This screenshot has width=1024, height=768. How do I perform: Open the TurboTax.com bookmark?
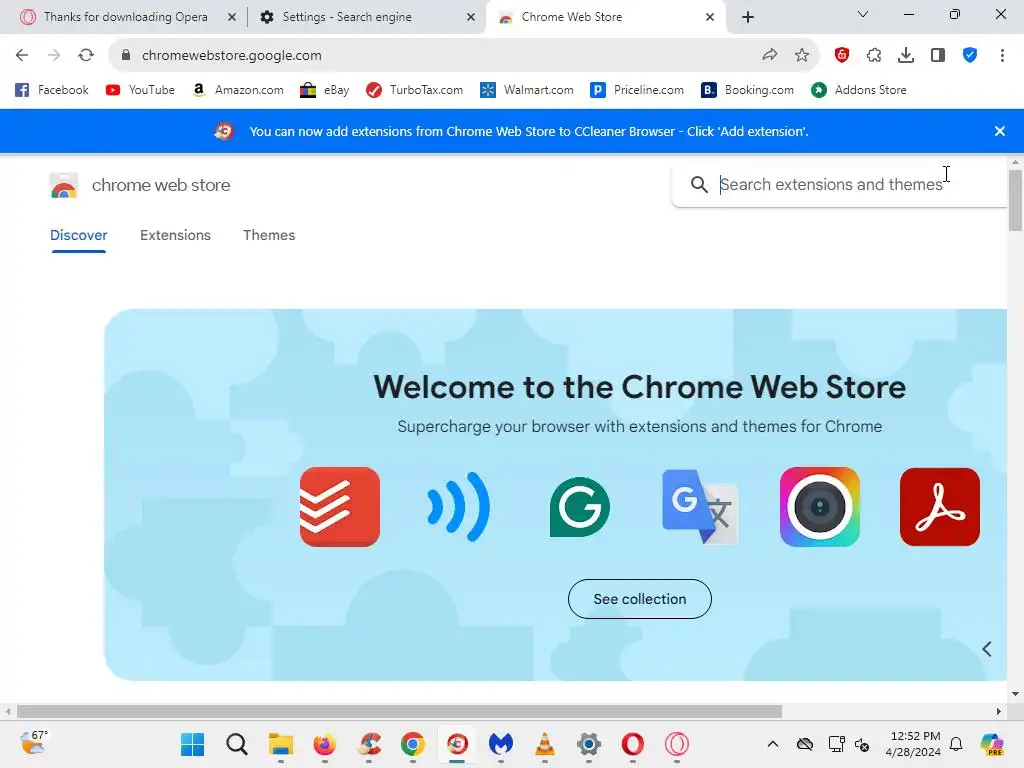(x=415, y=90)
